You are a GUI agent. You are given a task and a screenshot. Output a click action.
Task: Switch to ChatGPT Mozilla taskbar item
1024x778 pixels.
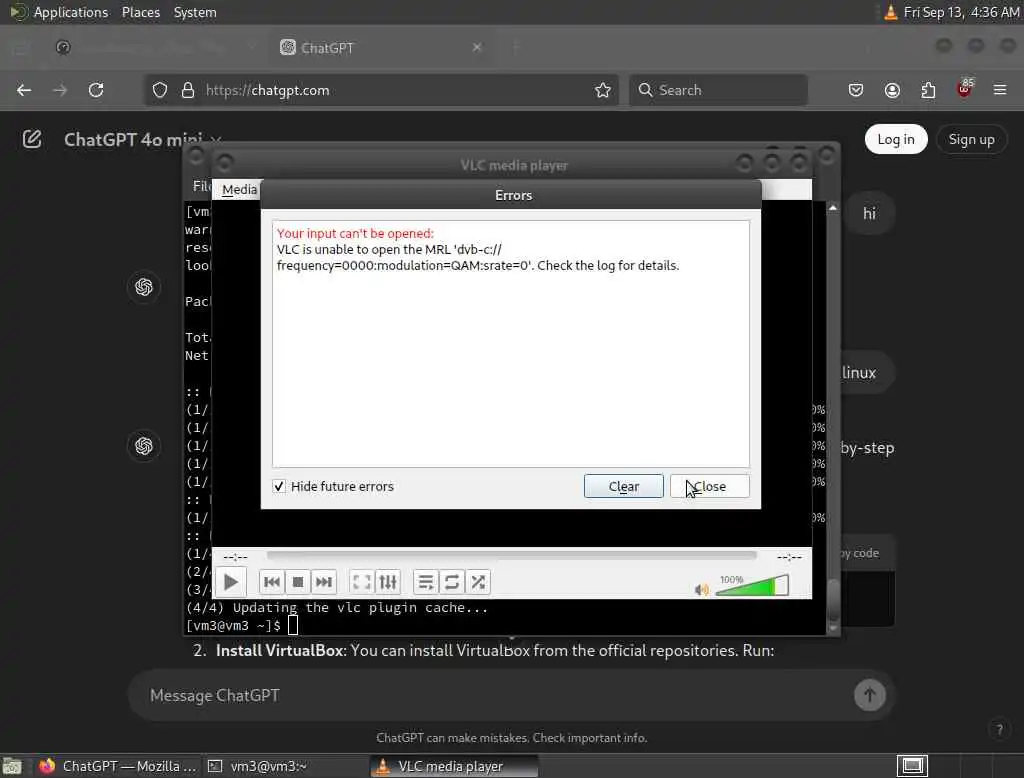click(x=118, y=766)
